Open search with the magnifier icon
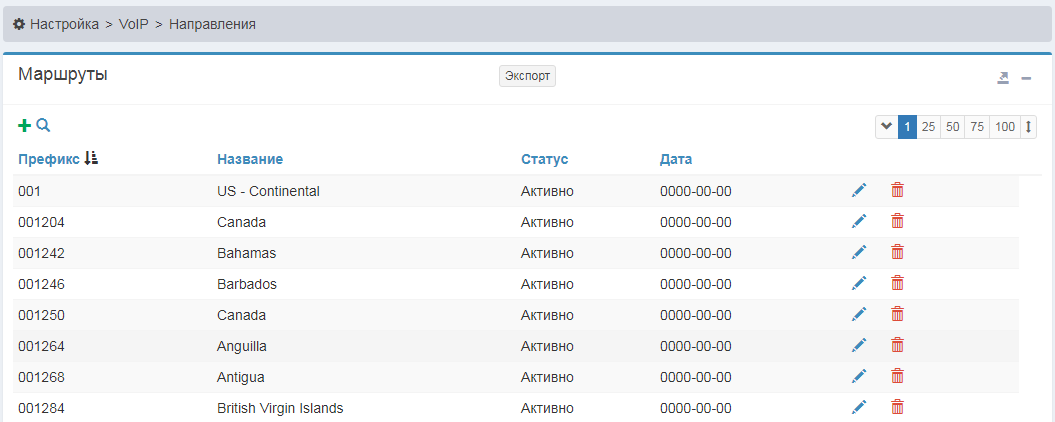 43,126
